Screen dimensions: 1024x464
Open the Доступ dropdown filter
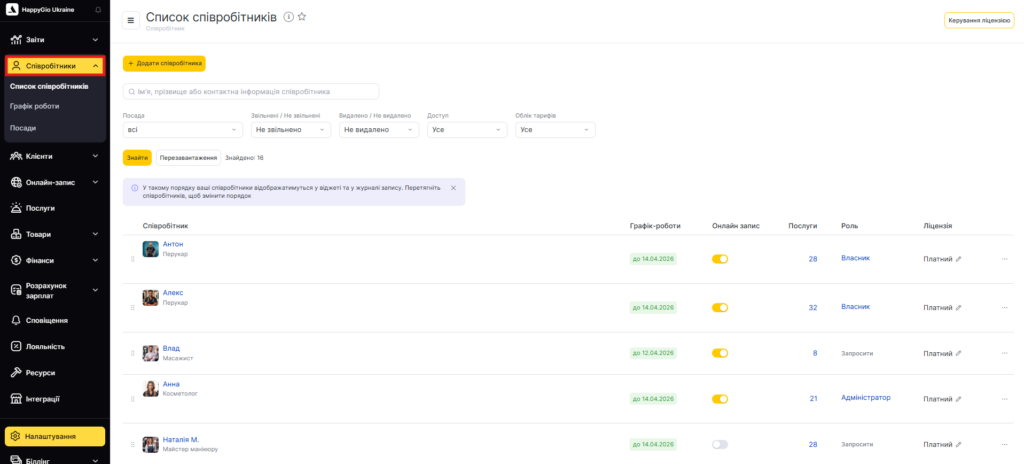point(466,130)
